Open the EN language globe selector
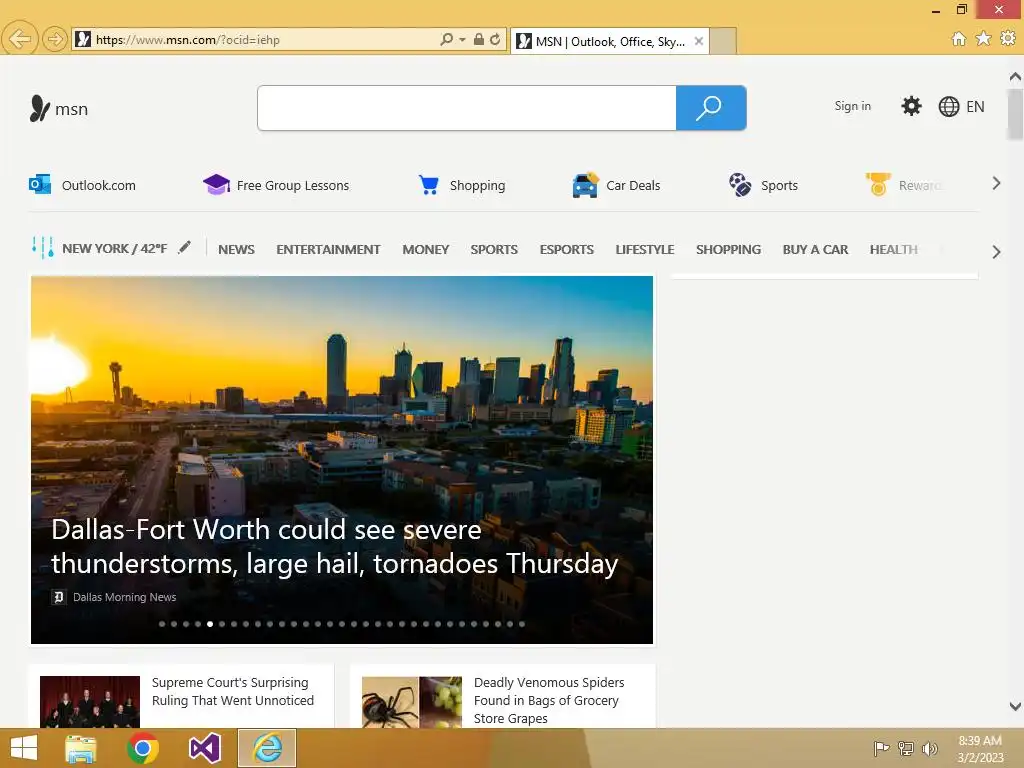The height and width of the screenshot is (768, 1024). tap(961, 106)
